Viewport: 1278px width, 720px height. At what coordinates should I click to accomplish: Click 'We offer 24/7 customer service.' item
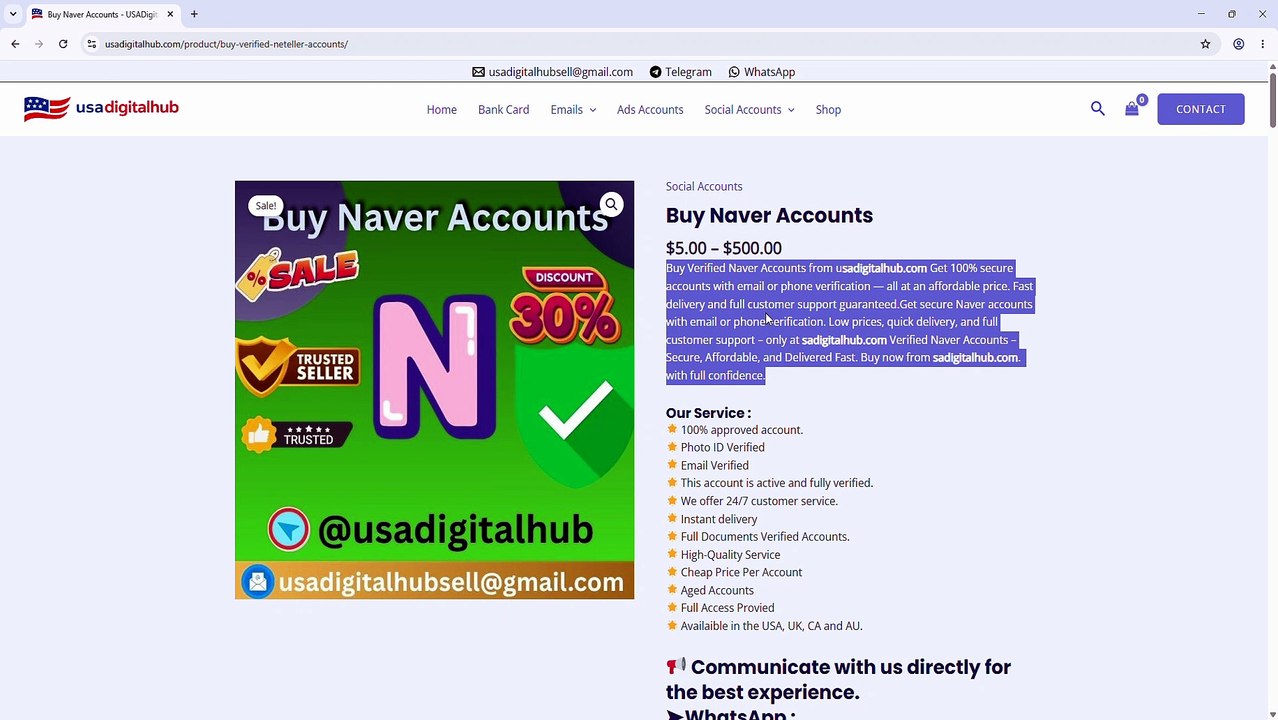pos(759,501)
